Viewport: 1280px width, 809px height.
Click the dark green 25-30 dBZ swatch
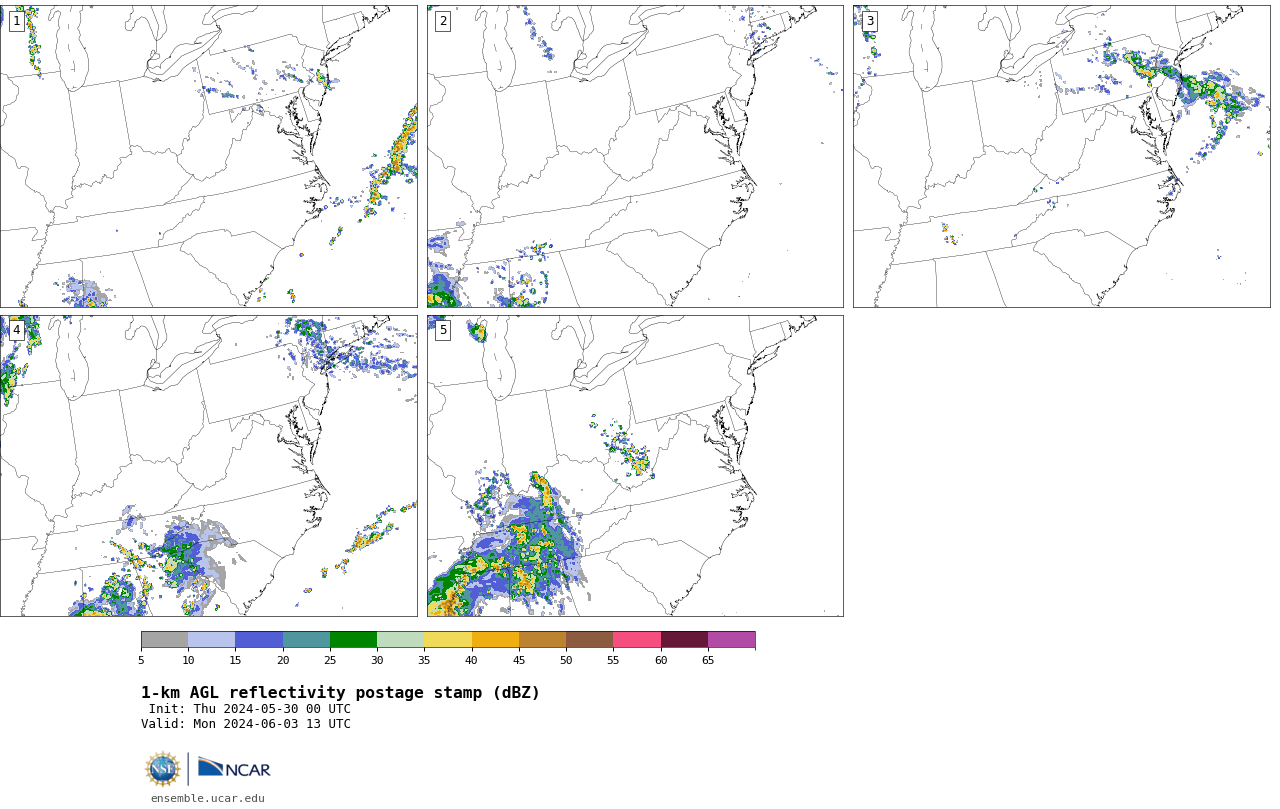tap(353, 640)
